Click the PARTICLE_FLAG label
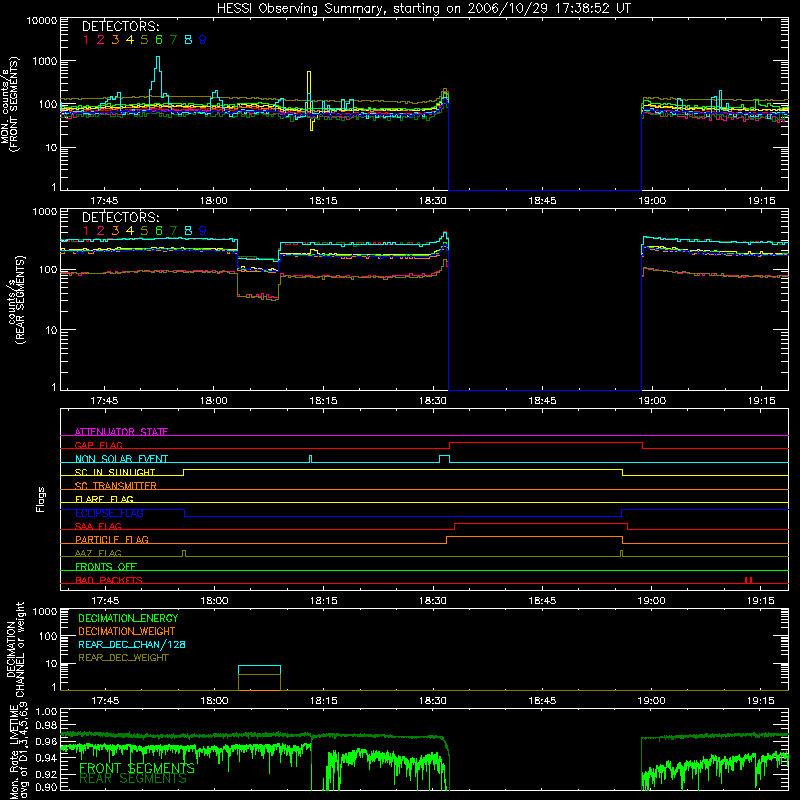 click(112, 539)
